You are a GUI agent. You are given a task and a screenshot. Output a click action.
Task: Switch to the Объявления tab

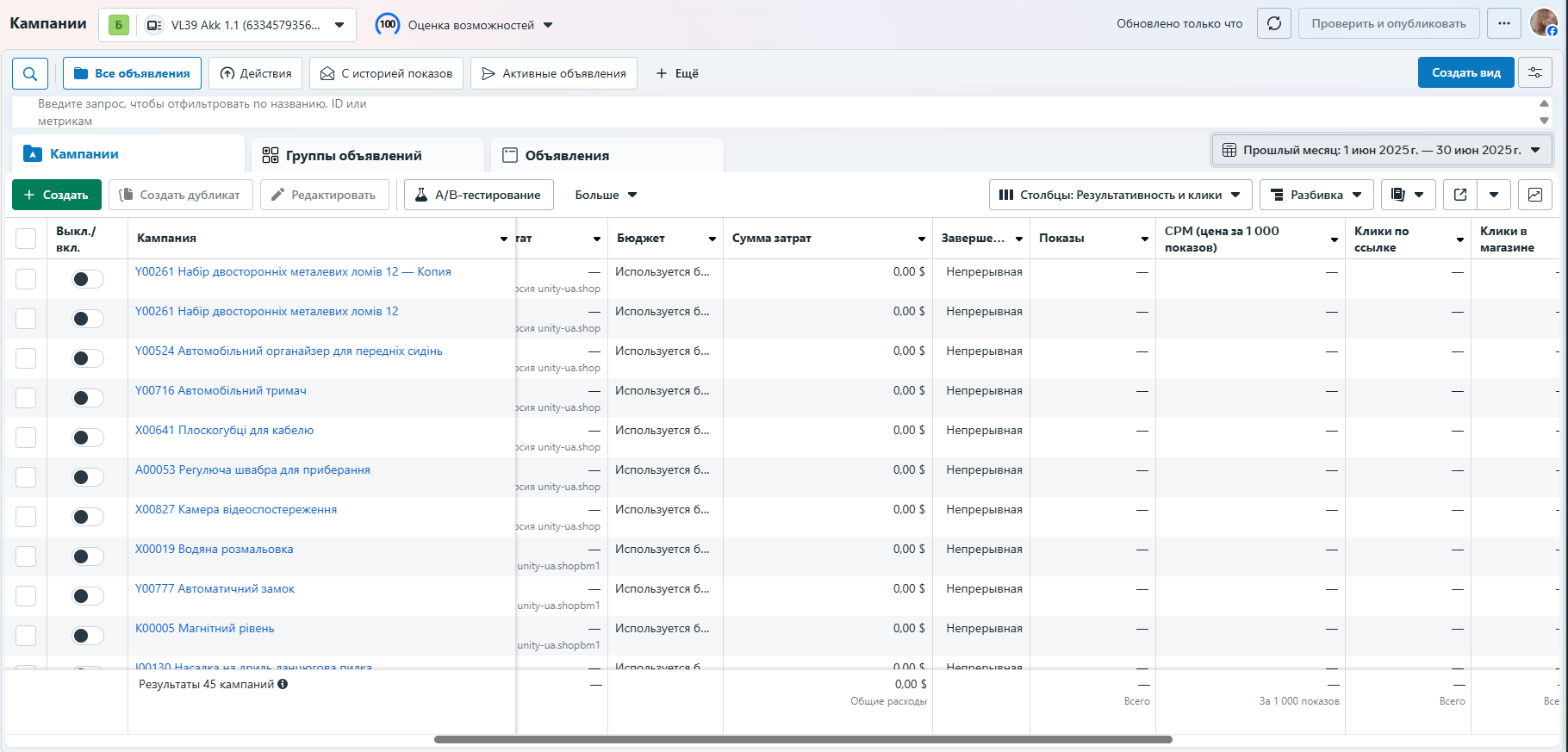point(607,155)
